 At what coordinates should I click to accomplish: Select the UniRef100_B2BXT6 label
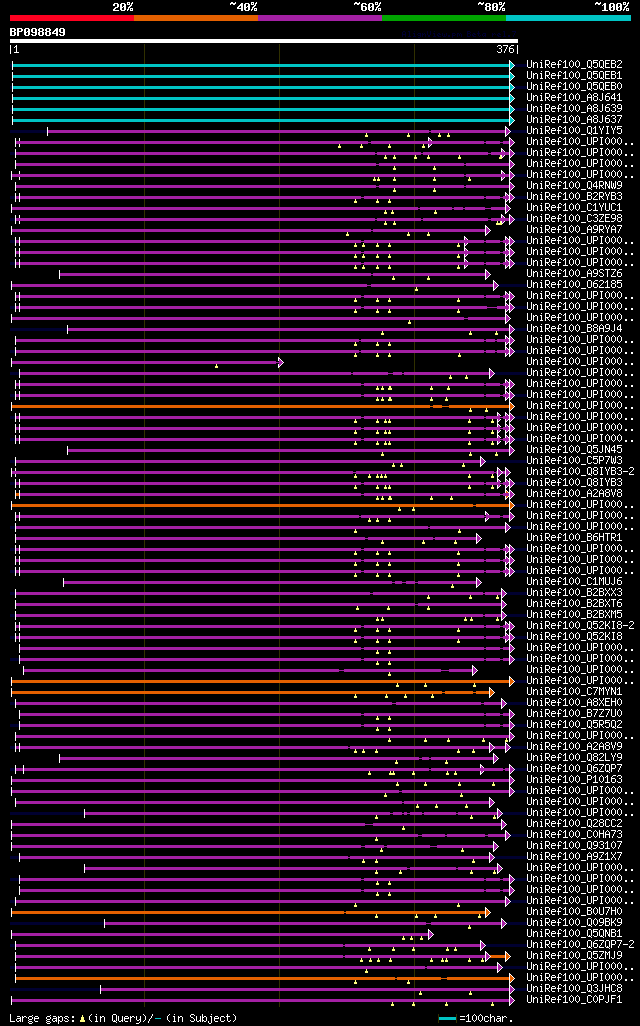point(574,603)
